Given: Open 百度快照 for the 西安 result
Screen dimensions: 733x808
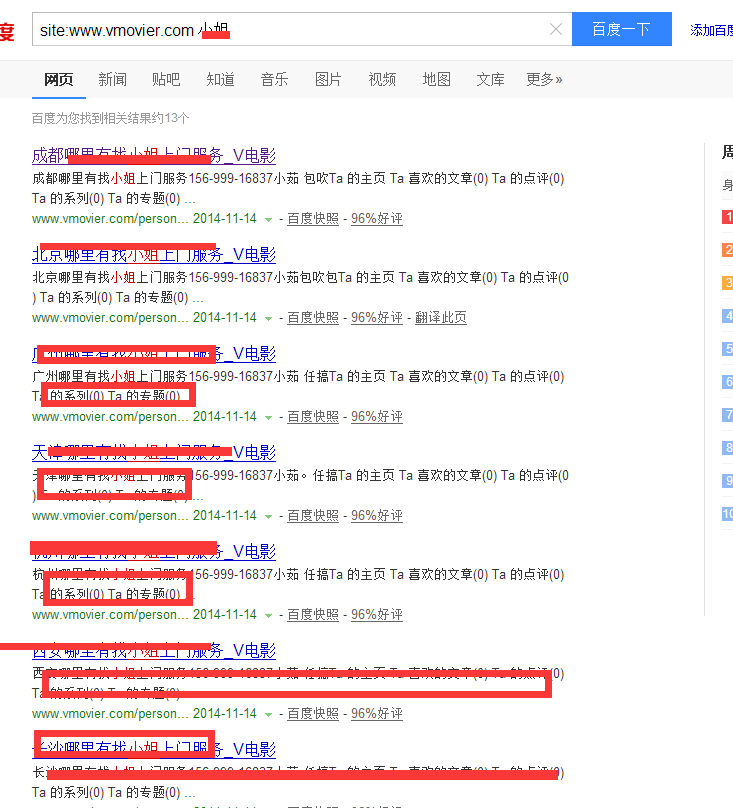Looking at the screenshot, I should (x=313, y=713).
